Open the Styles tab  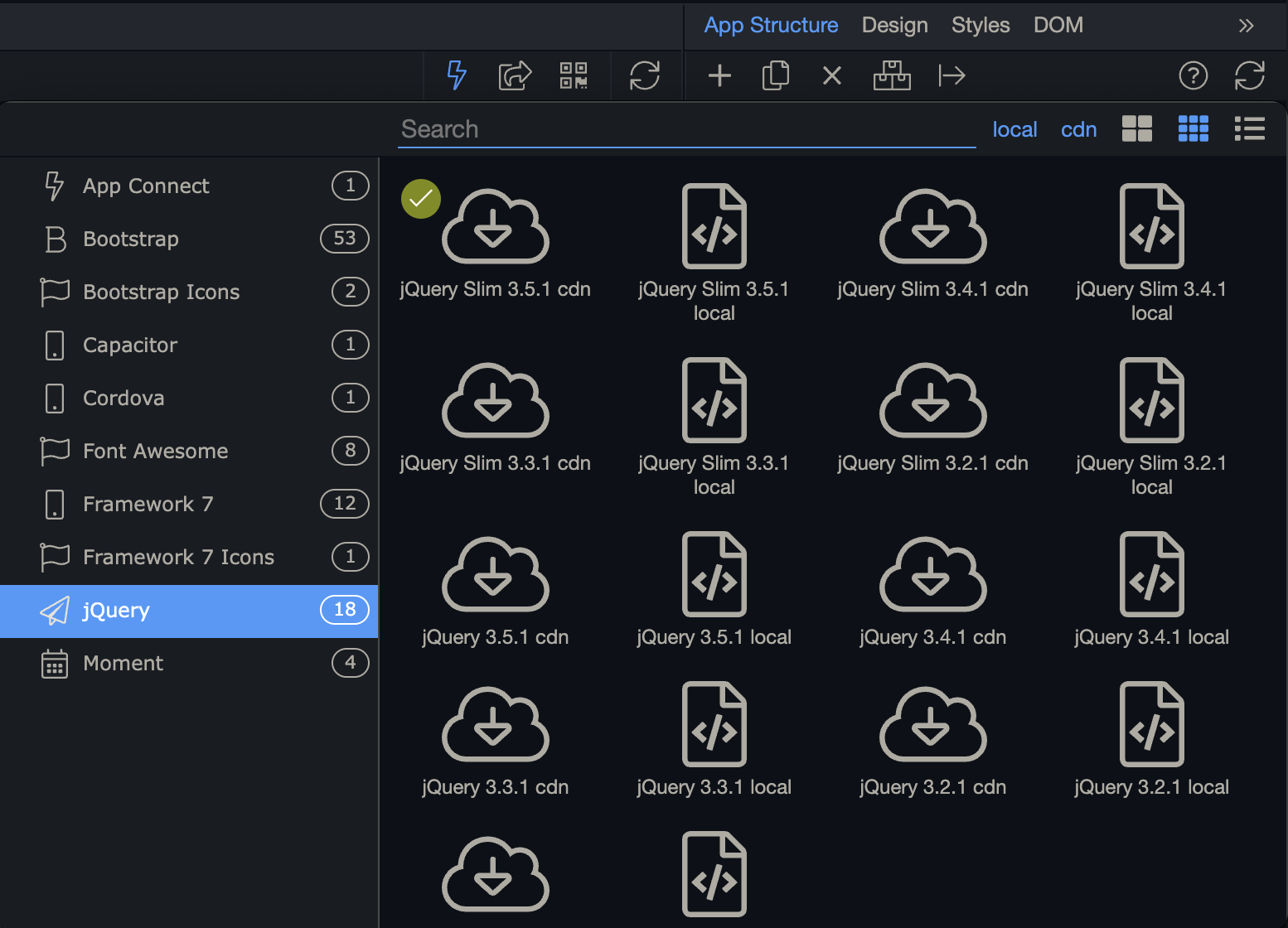980,26
